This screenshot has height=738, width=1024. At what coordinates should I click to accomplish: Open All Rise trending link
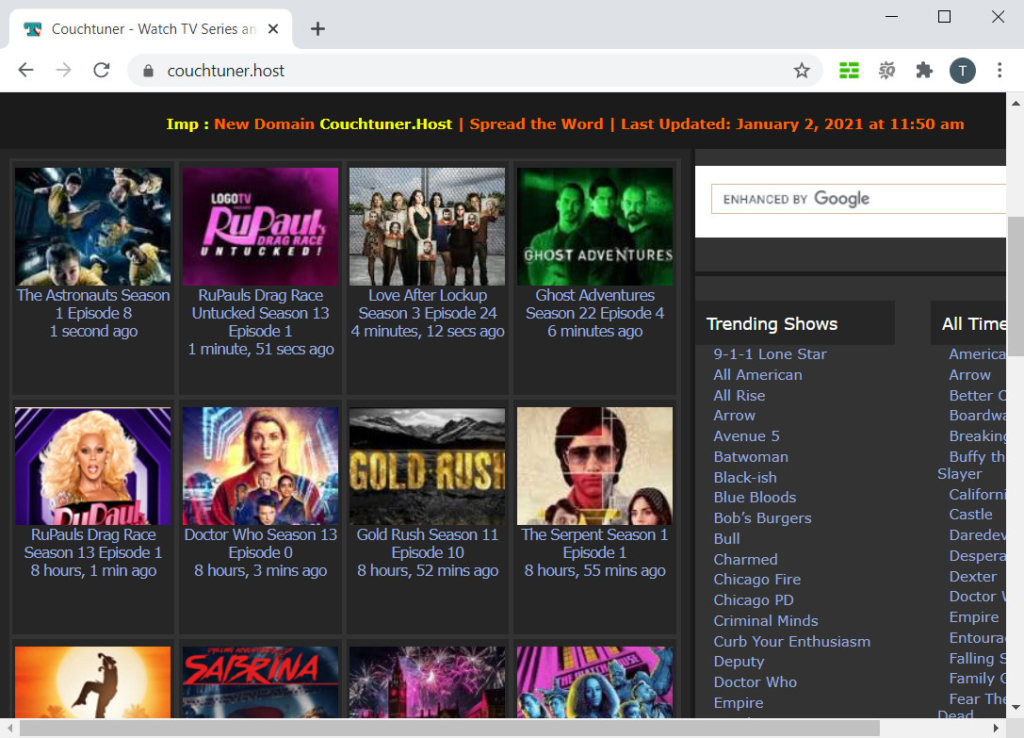739,395
